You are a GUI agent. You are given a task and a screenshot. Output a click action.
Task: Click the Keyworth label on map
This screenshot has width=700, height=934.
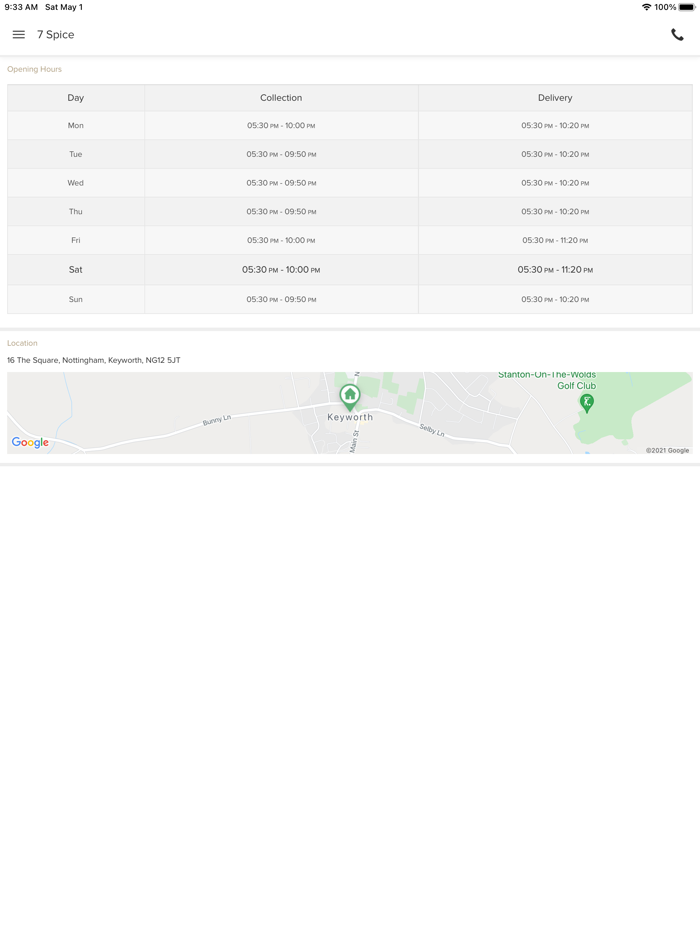coord(350,417)
